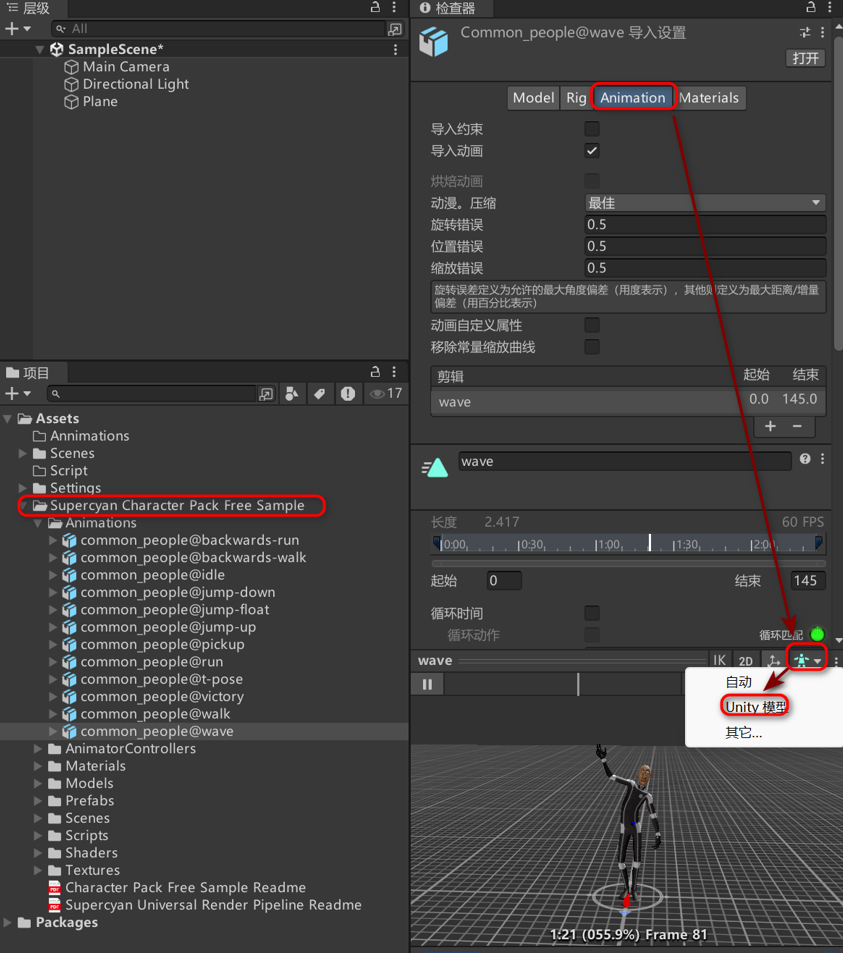This screenshot has height=953, width=843.
Task: Switch to the Animation tab
Action: [633, 98]
